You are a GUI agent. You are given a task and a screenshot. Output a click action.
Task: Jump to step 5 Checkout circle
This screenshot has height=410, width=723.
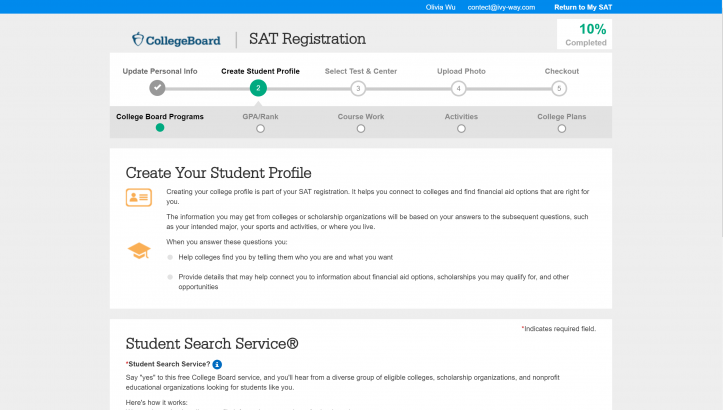coord(559,88)
